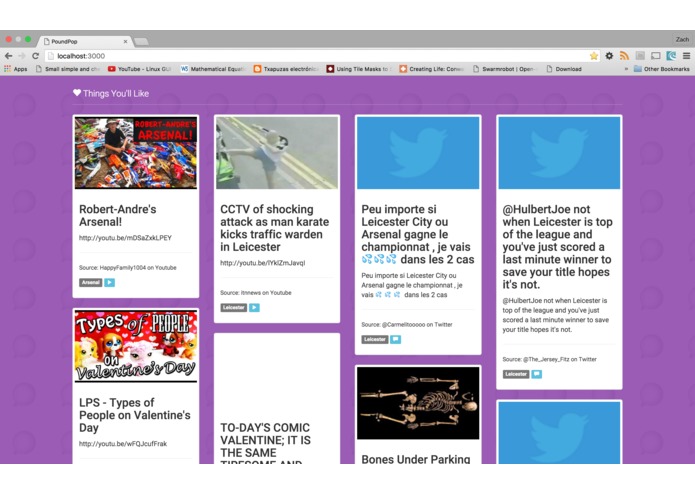695x494 pixels.
Task: Open a new tab button
Action: click(x=141, y=42)
